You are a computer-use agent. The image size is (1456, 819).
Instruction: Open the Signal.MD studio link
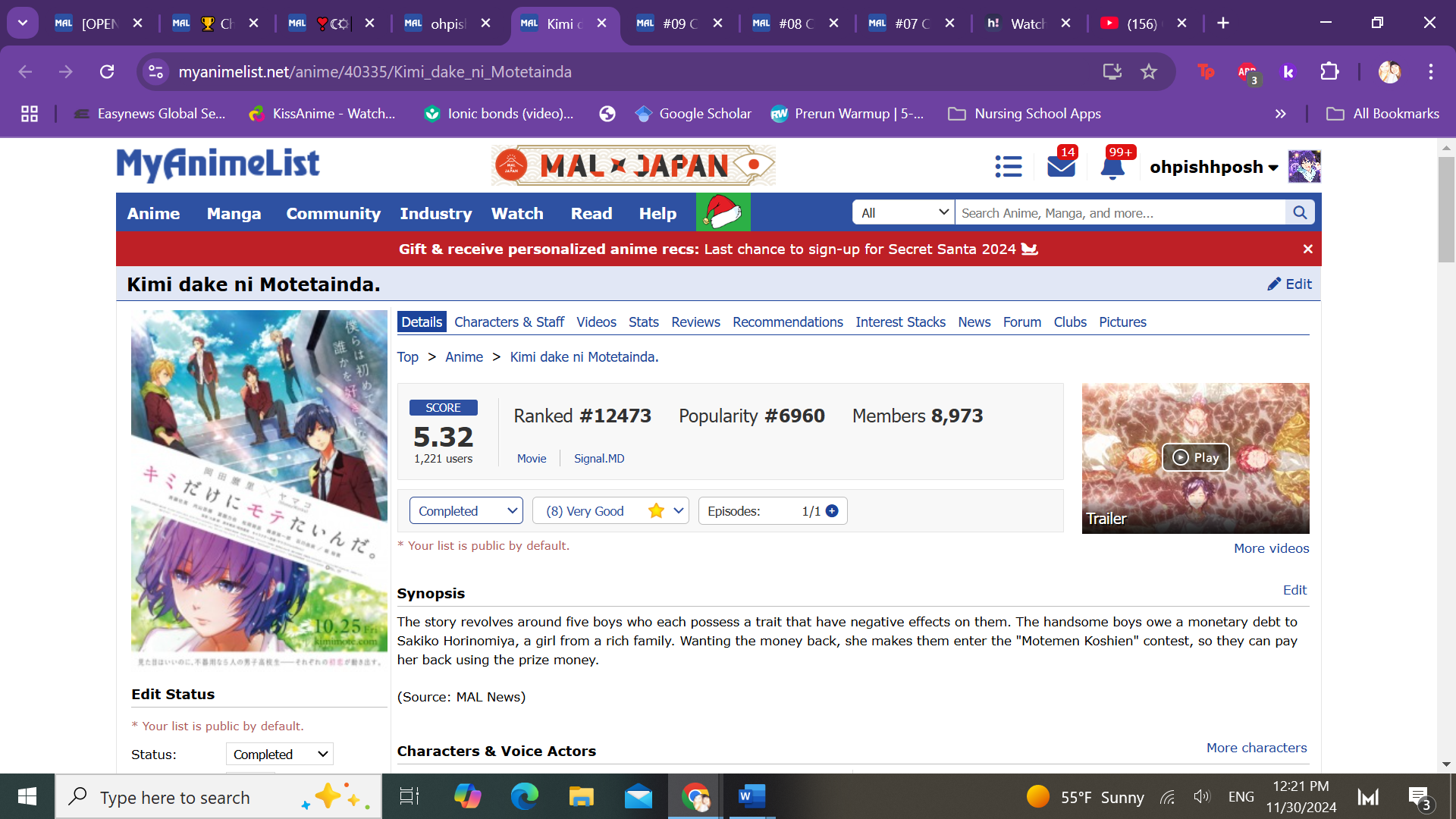coord(598,459)
